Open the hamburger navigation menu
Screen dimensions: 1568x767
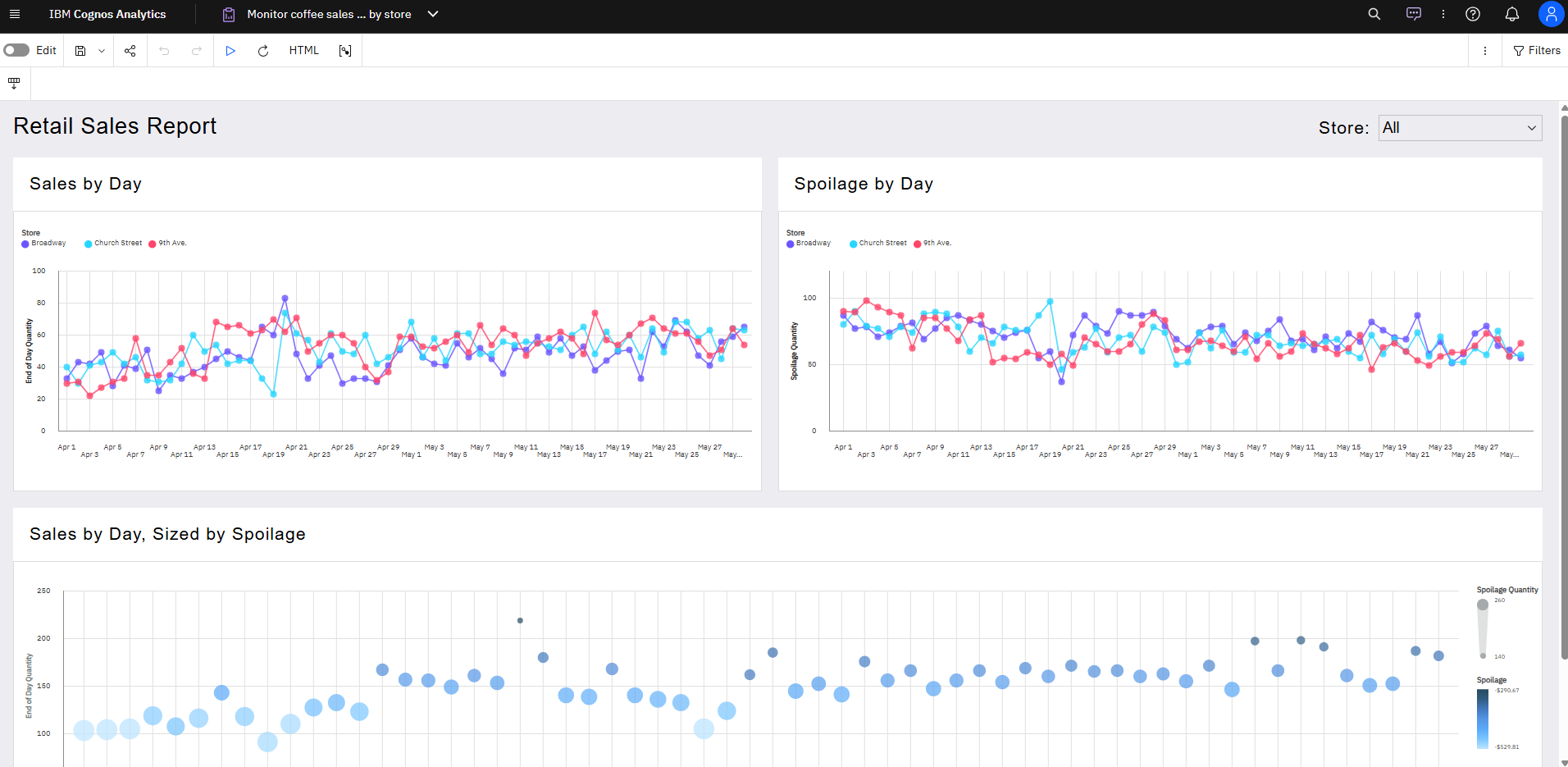(x=14, y=14)
